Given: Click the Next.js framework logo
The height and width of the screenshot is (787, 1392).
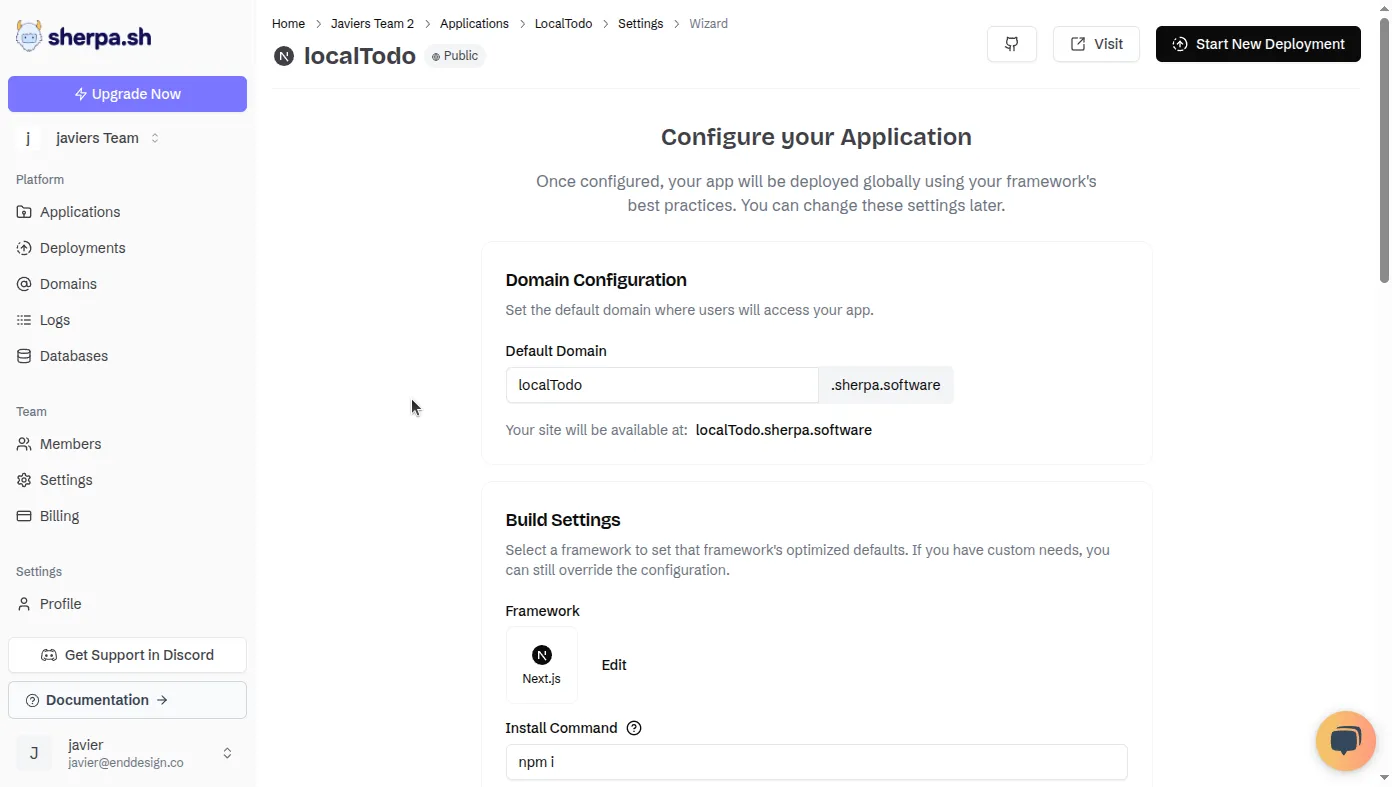Looking at the screenshot, I should pos(541,654).
